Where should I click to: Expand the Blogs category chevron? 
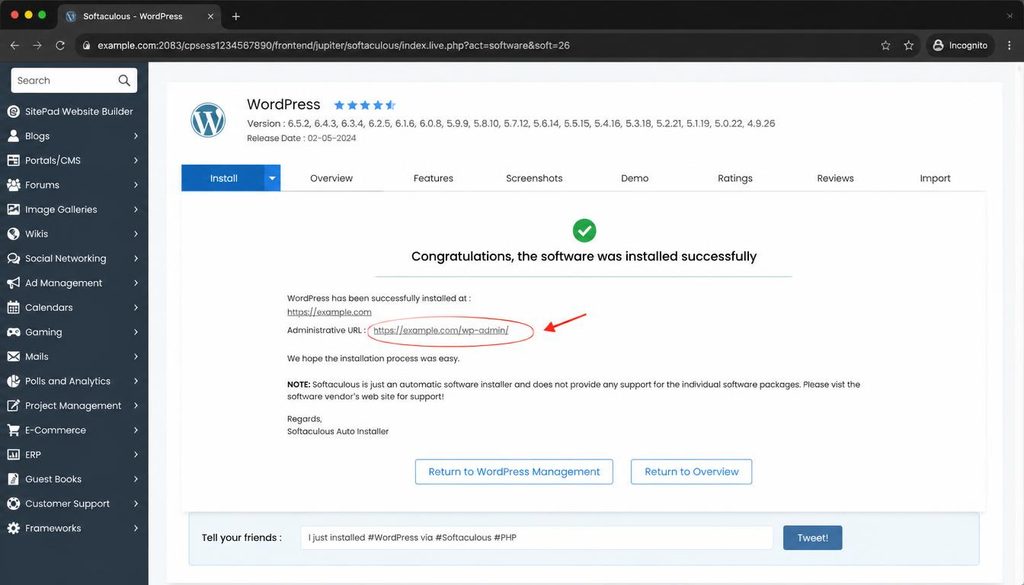[136, 136]
